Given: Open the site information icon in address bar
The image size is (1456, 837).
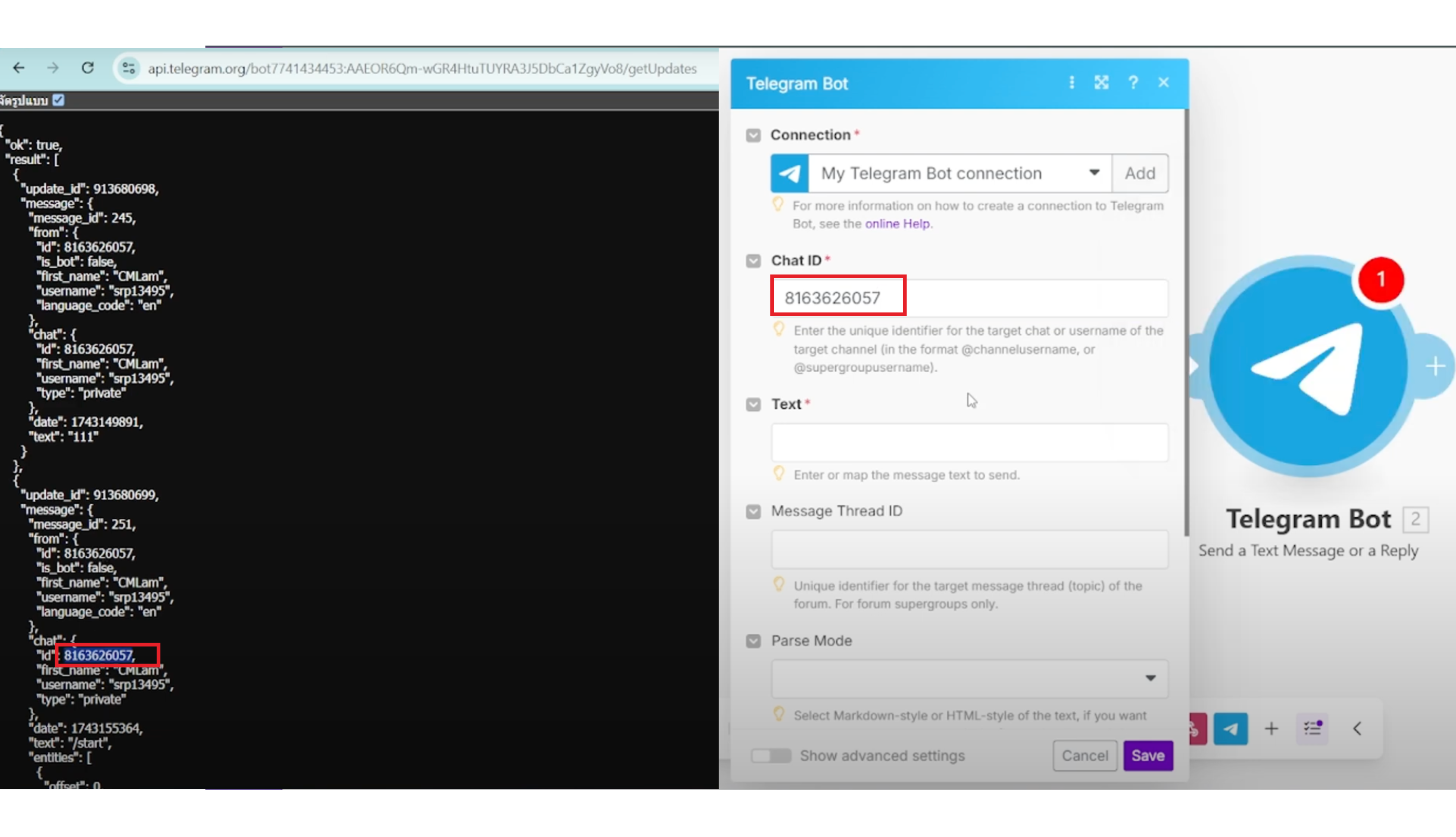Looking at the screenshot, I should pos(129,69).
